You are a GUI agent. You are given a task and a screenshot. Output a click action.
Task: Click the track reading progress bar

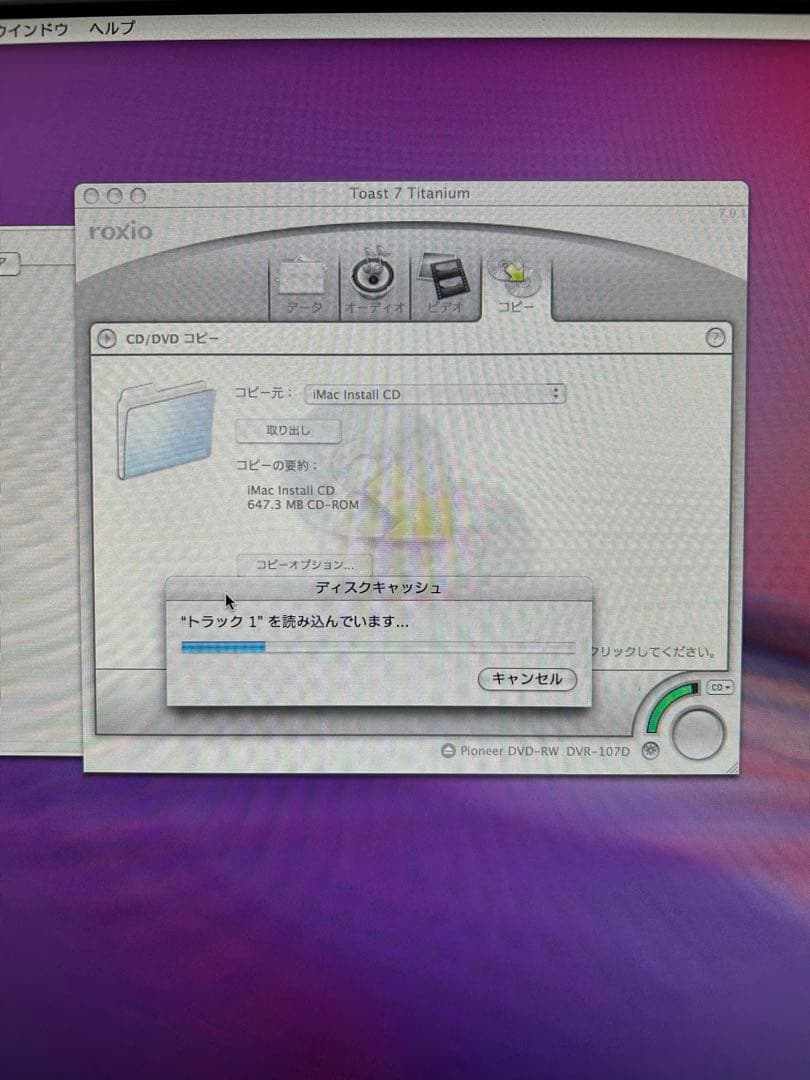pyautogui.click(x=377, y=647)
